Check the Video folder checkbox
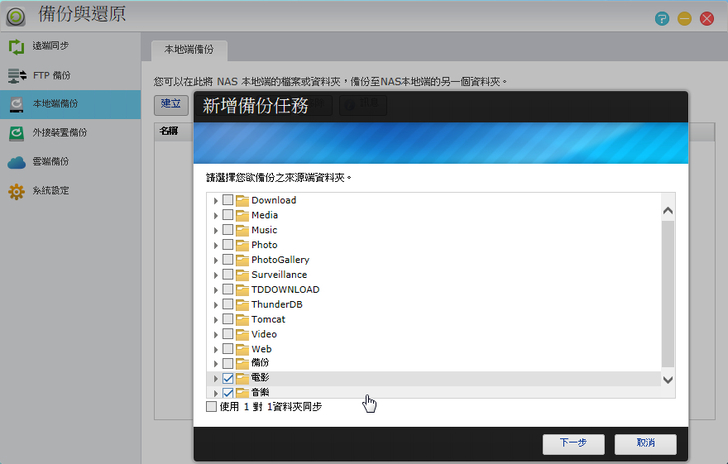Image resolution: width=728 pixels, height=464 pixels. (228, 333)
